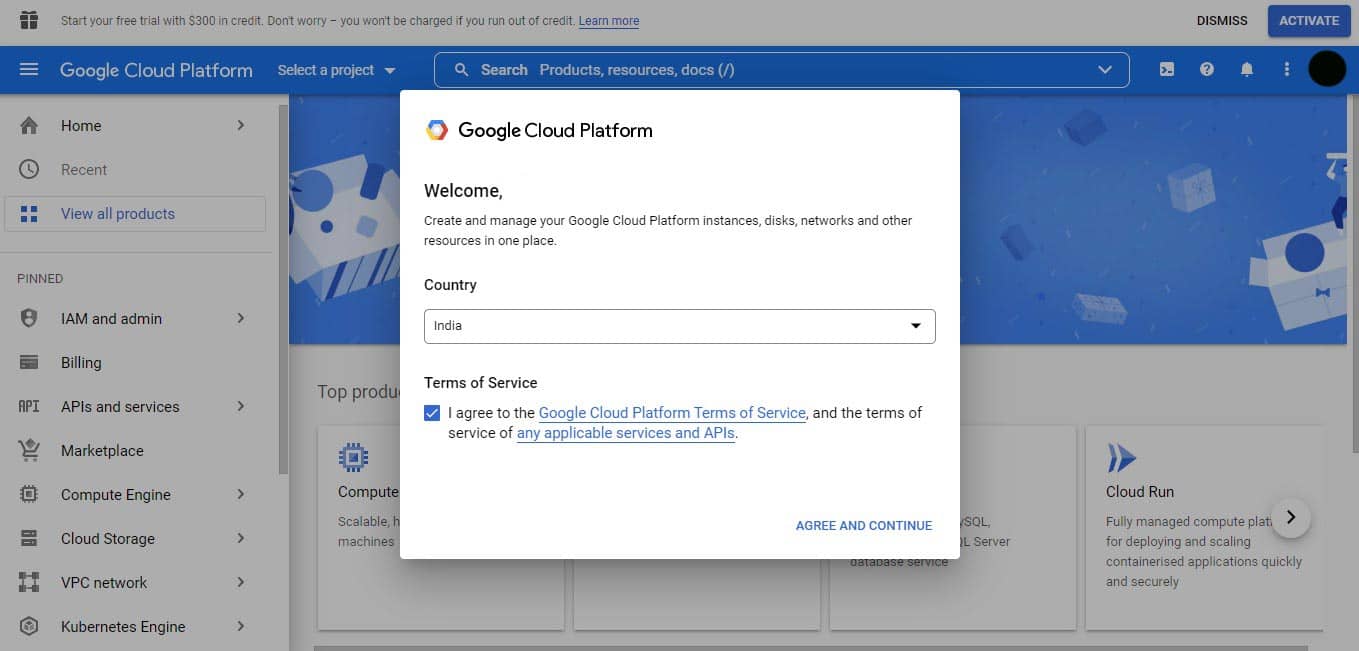Open the help question mark icon
Viewport: 1359px width, 651px height.
click(1207, 70)
